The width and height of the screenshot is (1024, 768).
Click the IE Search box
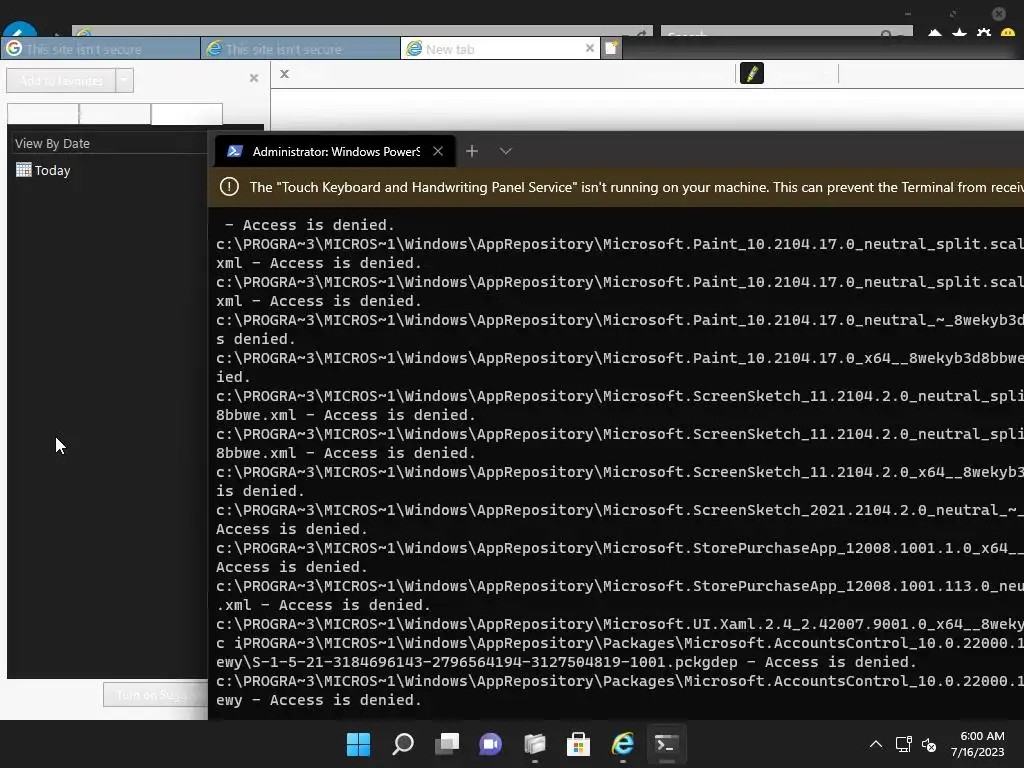click(787, 31)
